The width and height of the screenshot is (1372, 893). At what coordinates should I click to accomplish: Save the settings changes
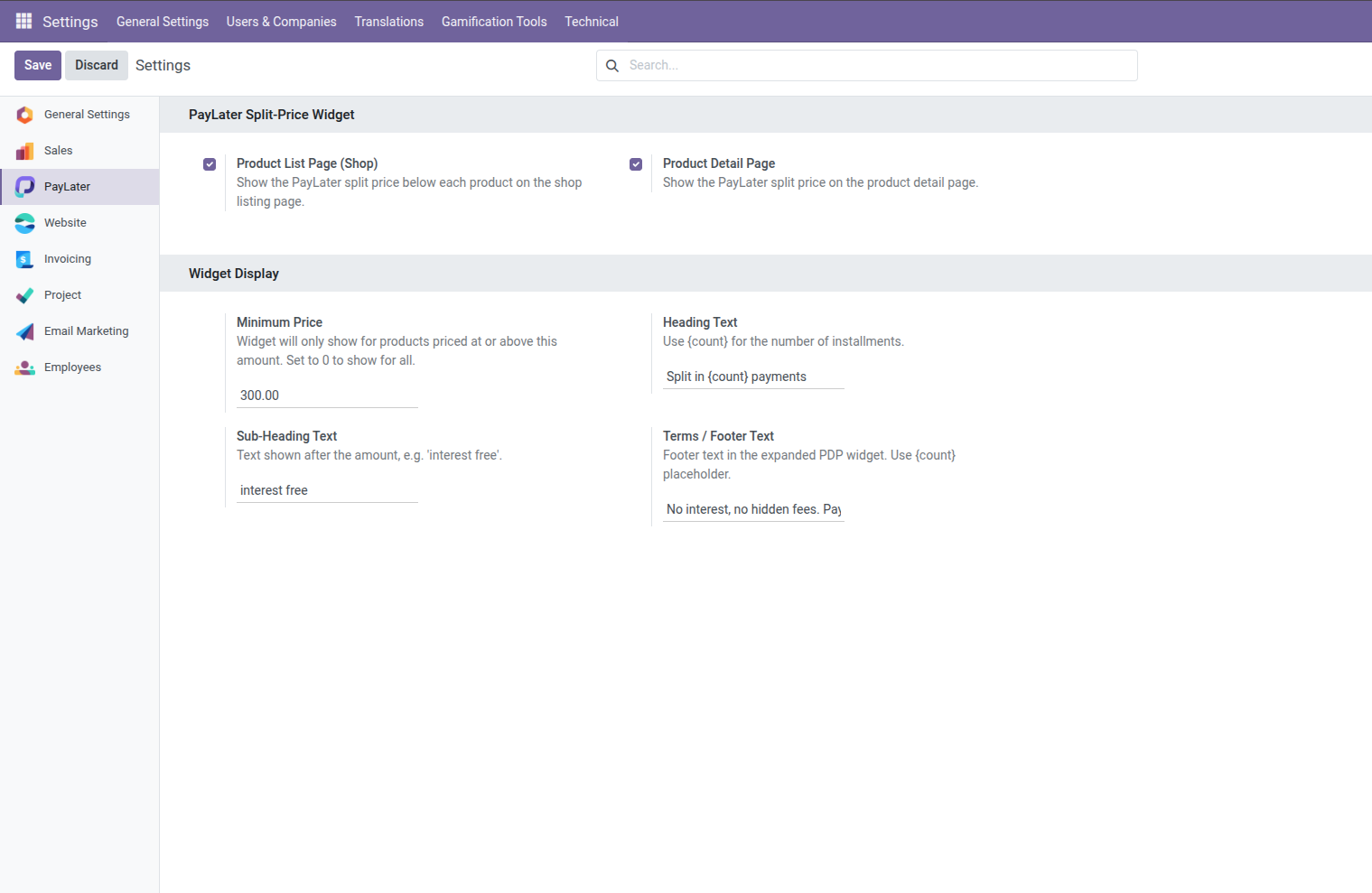pos(38,65)
